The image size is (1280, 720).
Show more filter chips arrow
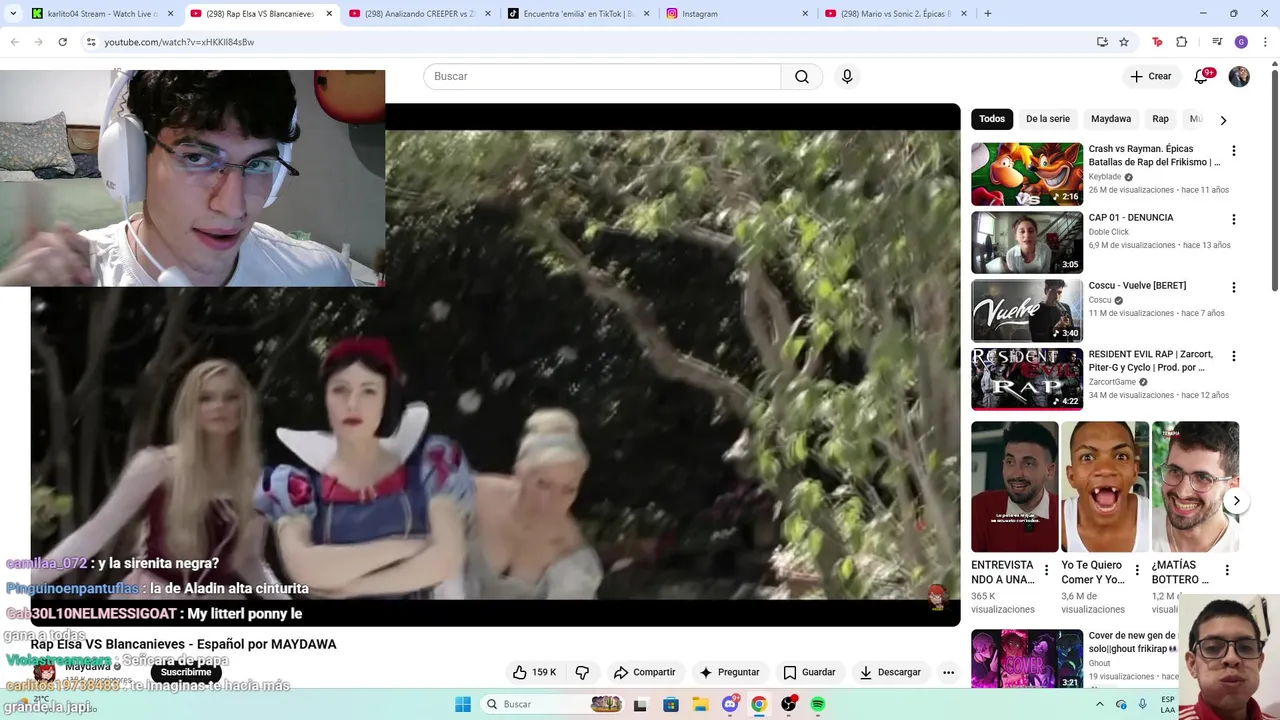pyautogui.click(x=1223, y=120)
